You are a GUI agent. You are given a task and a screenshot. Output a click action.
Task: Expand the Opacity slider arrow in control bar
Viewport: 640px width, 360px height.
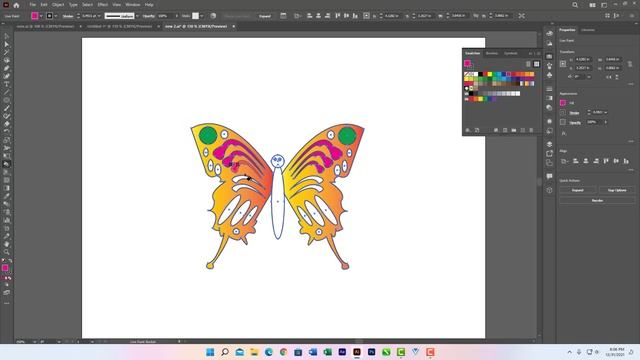click(177, 16)
